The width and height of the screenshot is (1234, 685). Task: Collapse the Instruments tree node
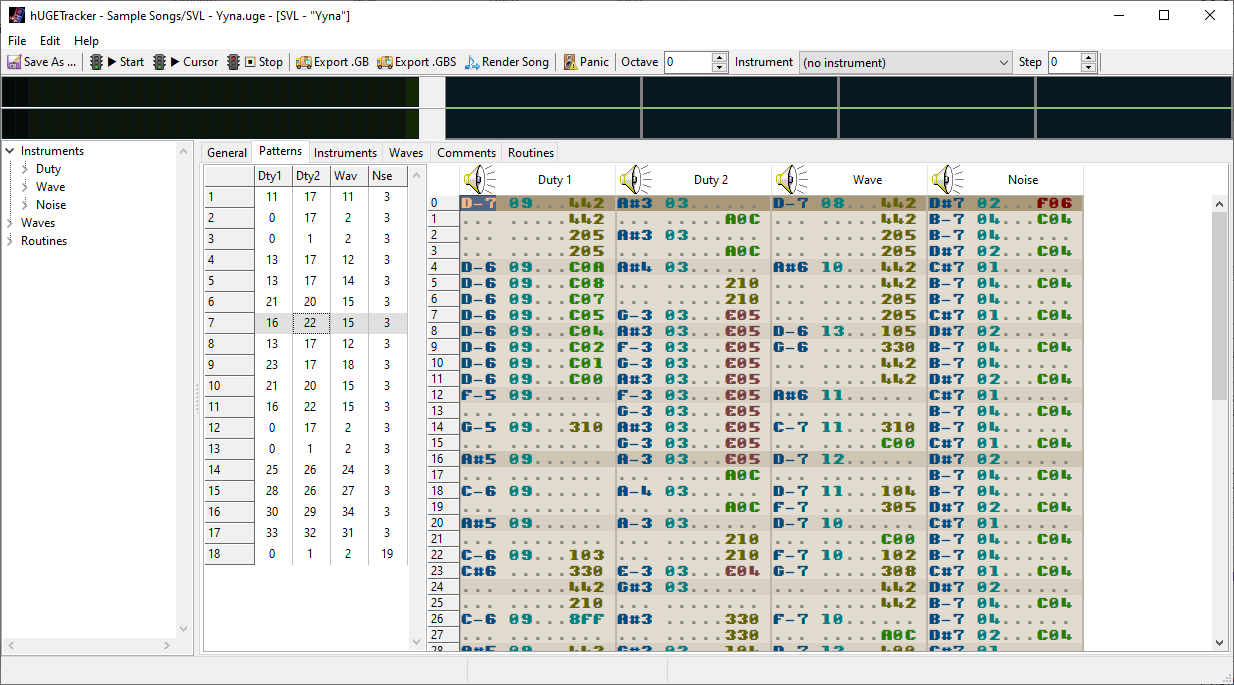click(x=9, y=151)
